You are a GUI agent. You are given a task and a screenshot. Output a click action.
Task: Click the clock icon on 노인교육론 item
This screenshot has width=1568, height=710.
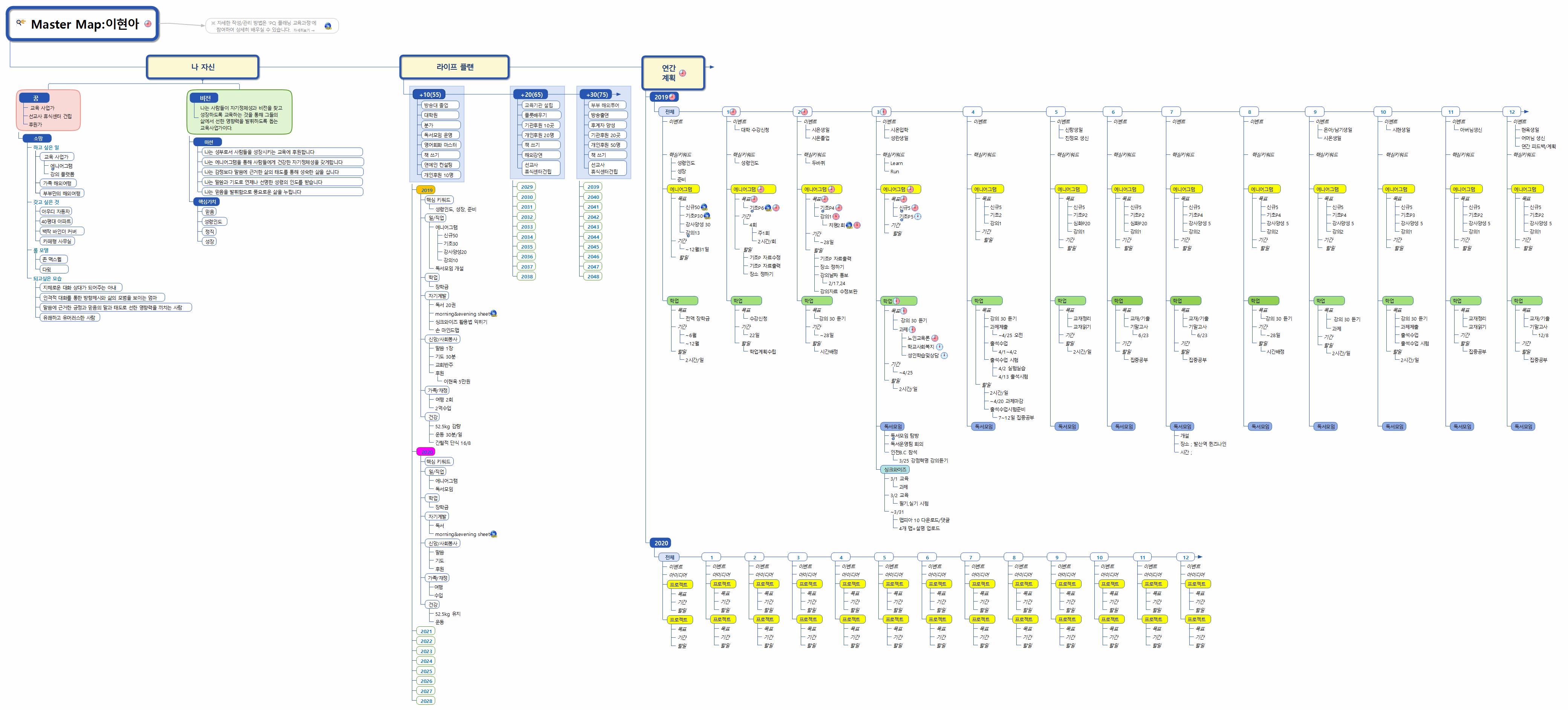pyautogui.click(x=934, y=338)
